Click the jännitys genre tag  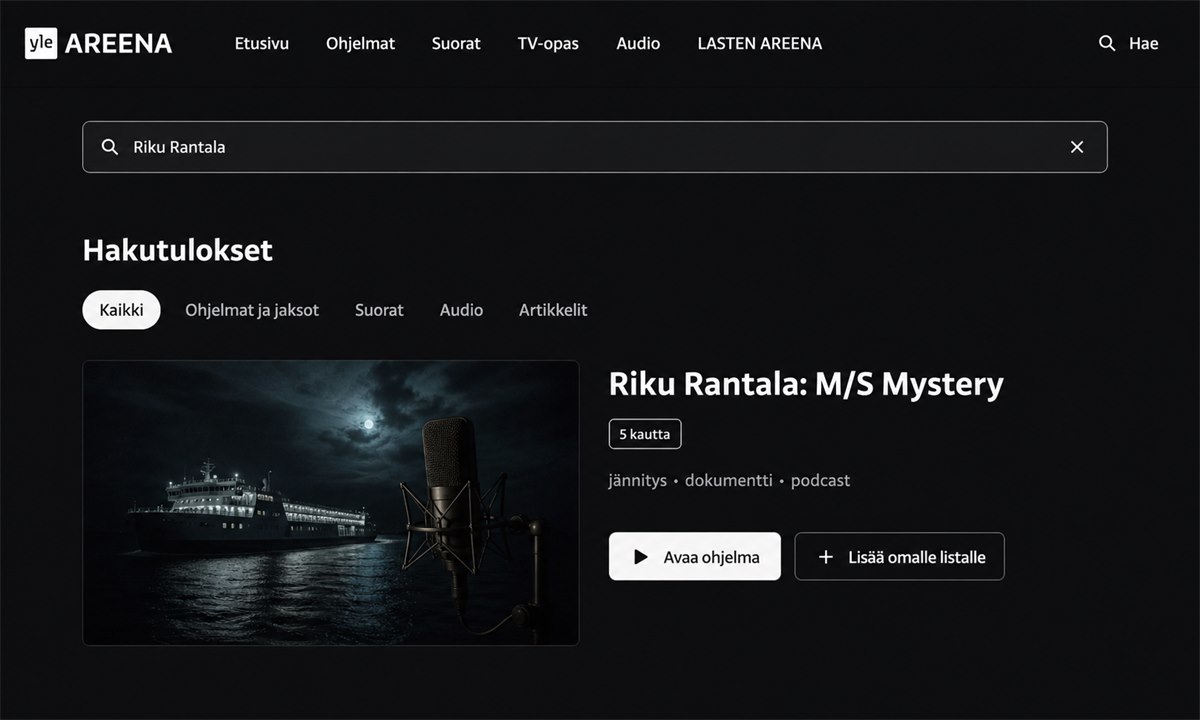(x=638, y=480)
